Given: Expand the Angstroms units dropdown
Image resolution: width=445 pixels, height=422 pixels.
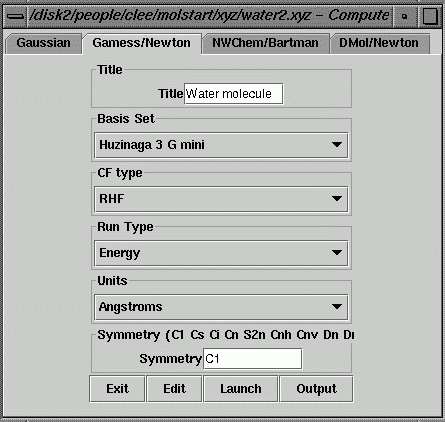Looking at the screenshot, I should click(x=221, y=307).
